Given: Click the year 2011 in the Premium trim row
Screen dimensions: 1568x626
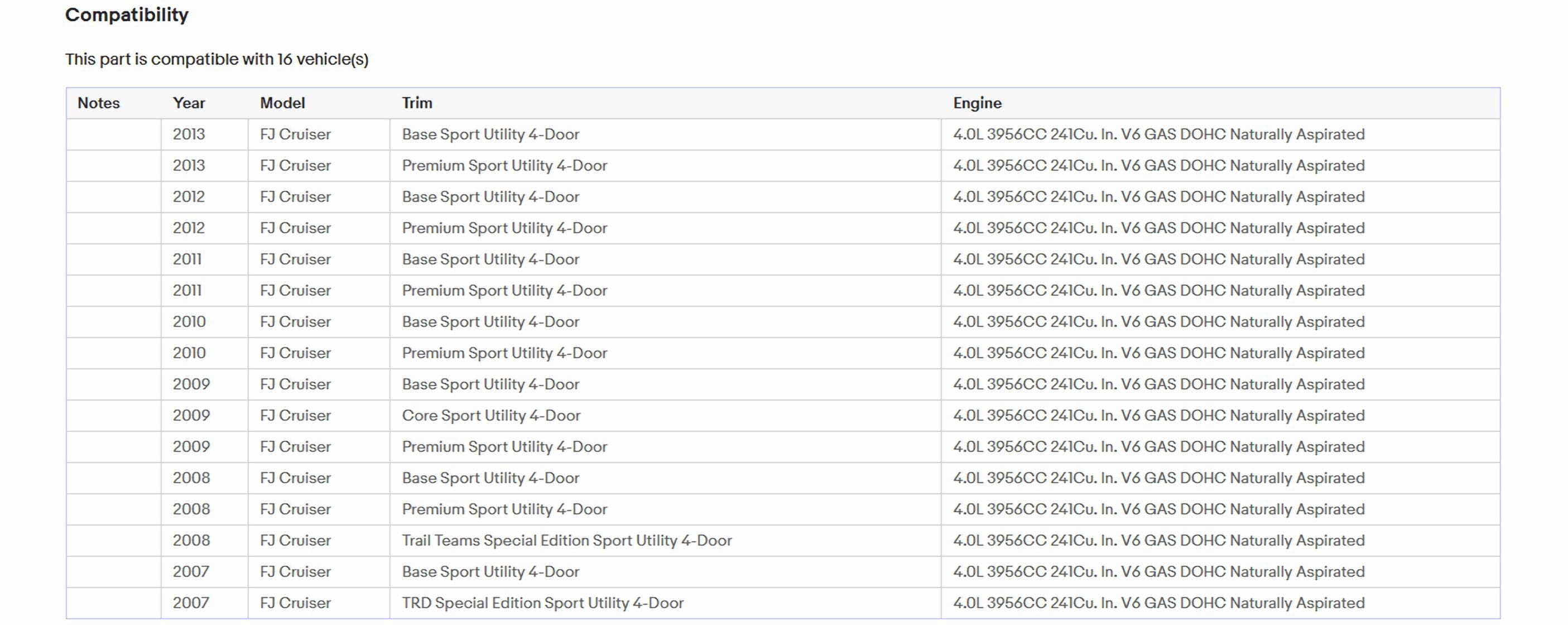Looking at the screenshot, I should coord(187,290).
